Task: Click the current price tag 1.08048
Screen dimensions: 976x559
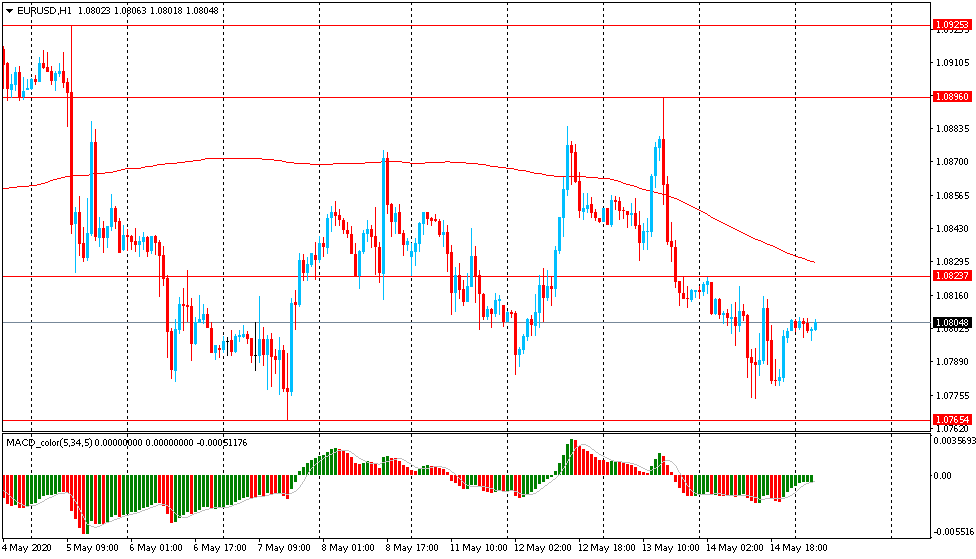Action: 952,323
